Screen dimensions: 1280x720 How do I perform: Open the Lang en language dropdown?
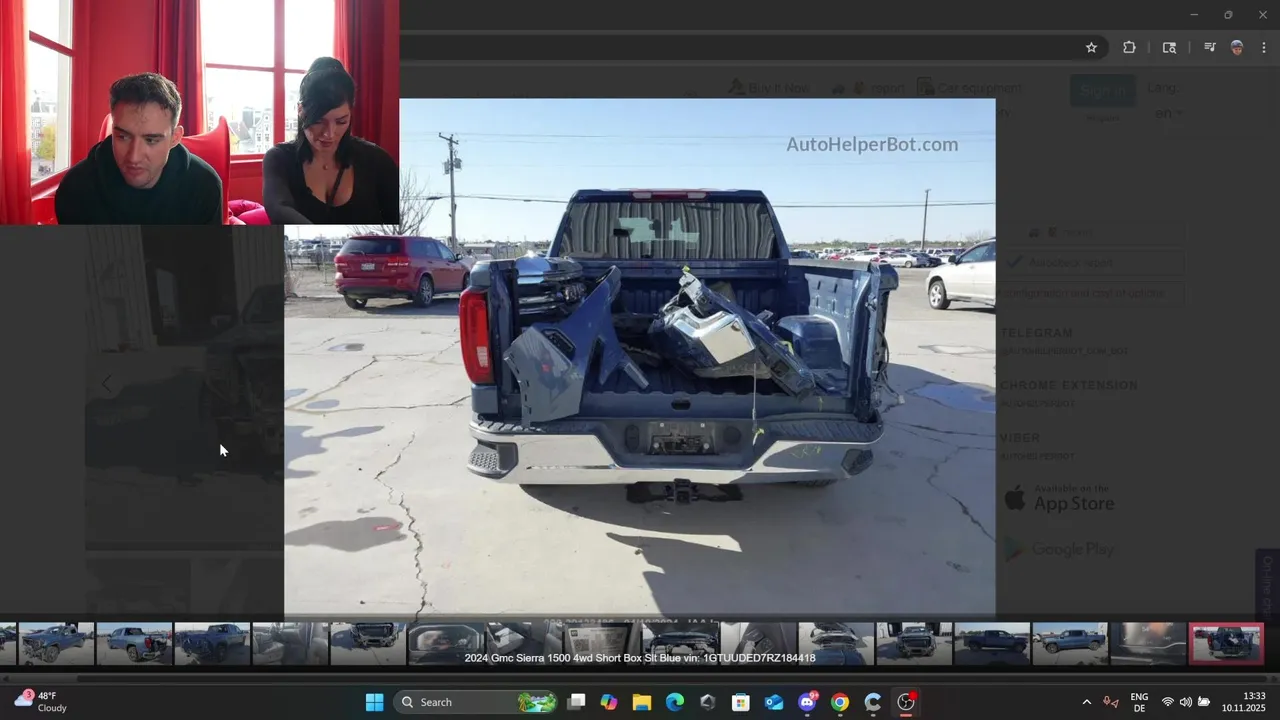(x=1168, y=113)
